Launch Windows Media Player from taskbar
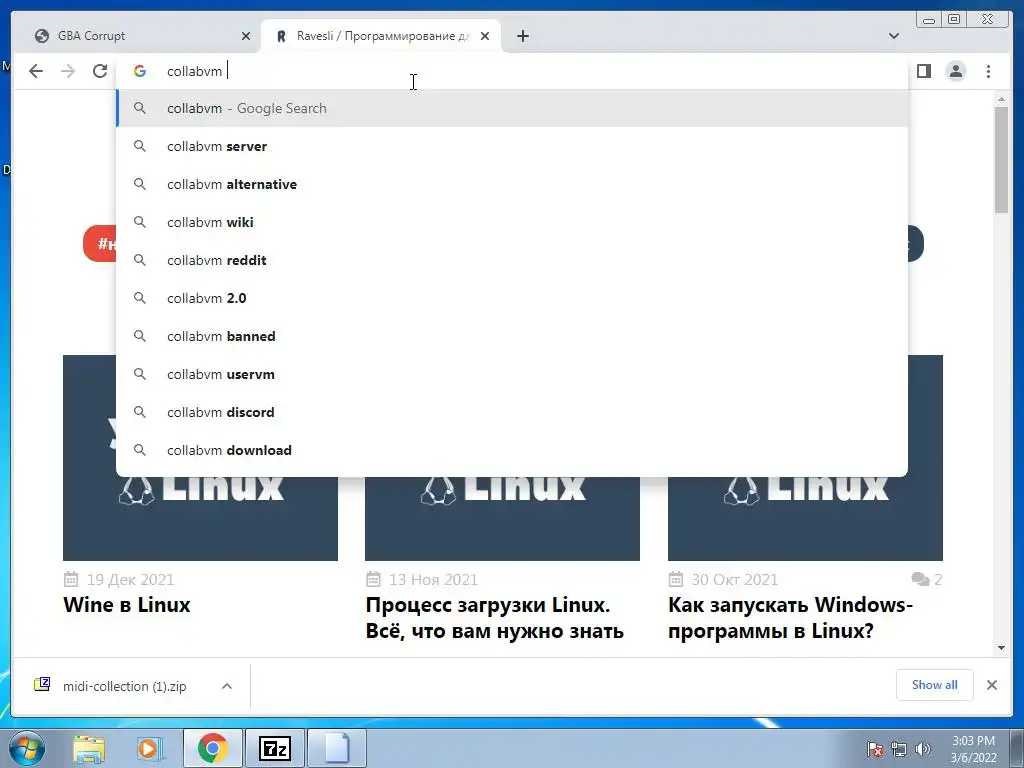The width and height of the screenshot is (1024, 768). 149,748
